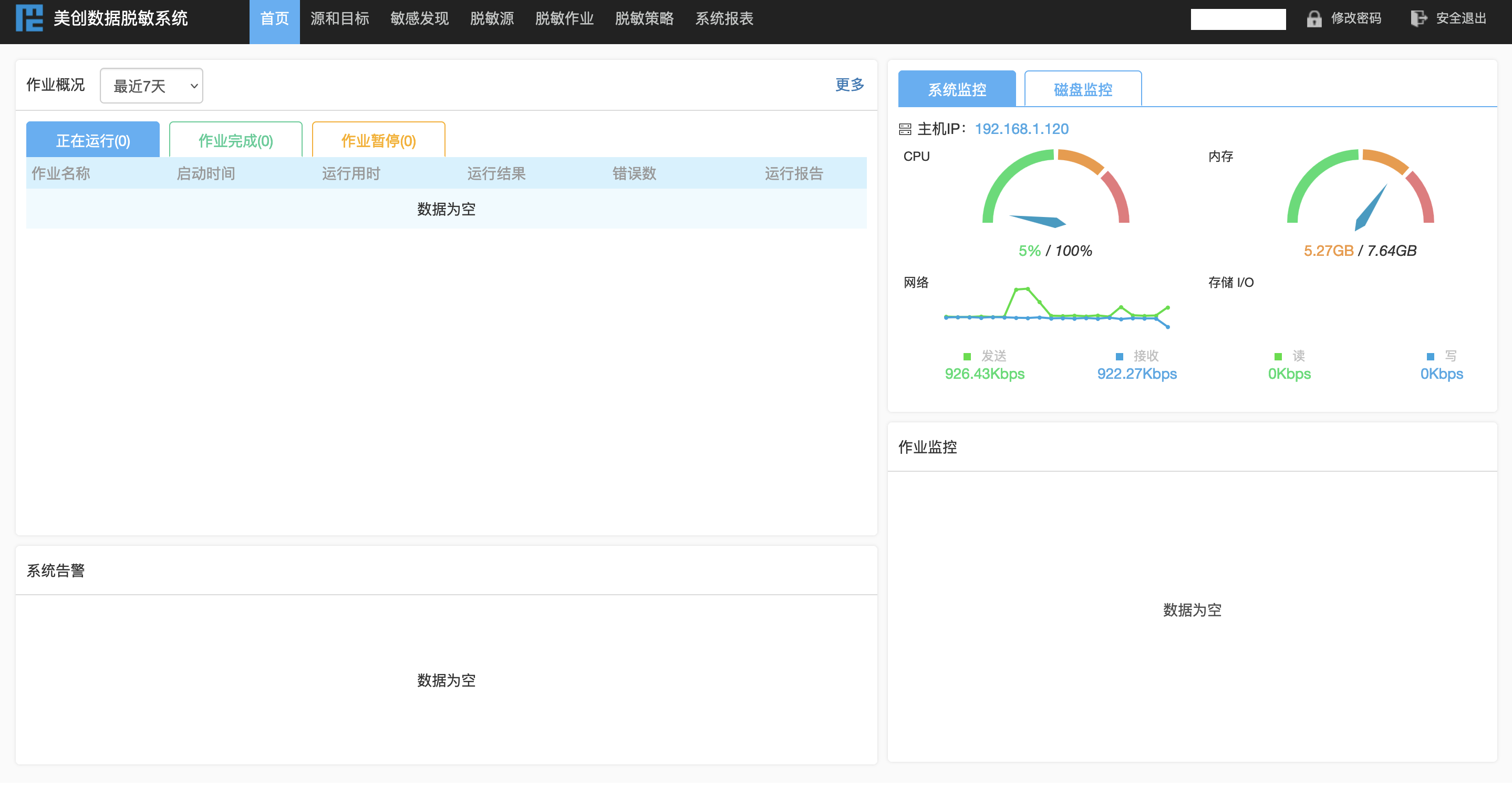Click the logout icon beside 安全退出

1418,18
